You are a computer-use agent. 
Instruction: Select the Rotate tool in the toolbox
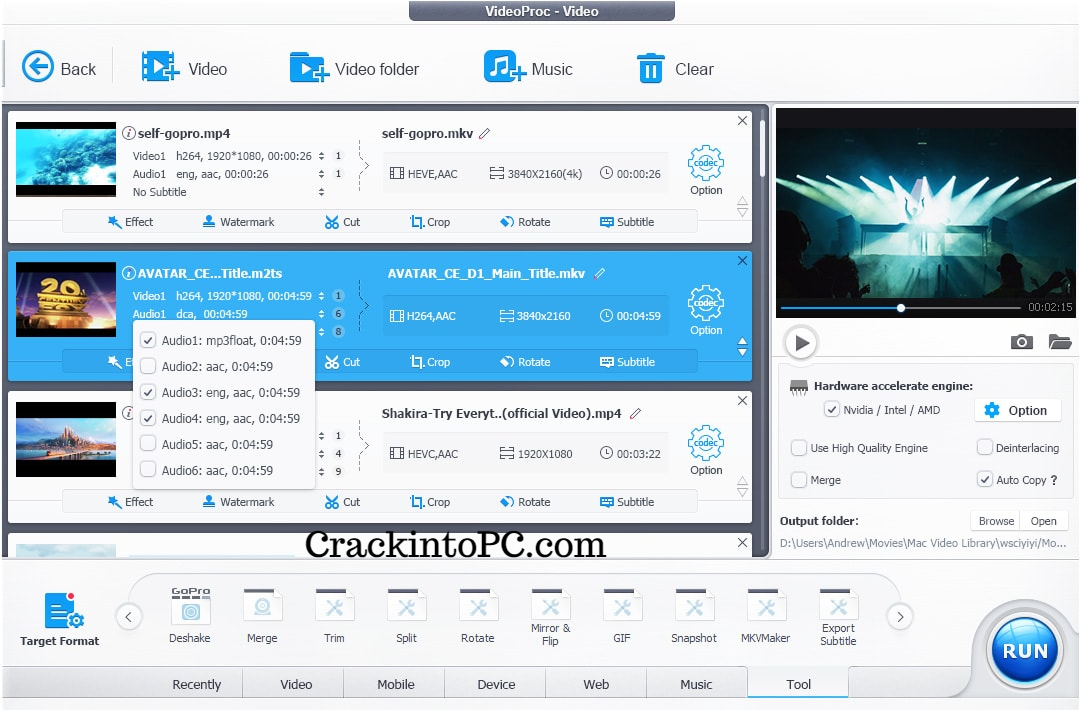click(x=478, y=616)
